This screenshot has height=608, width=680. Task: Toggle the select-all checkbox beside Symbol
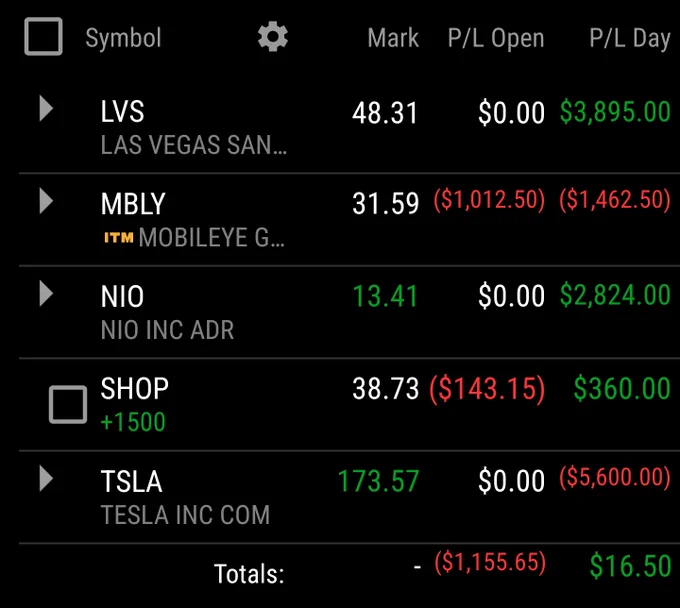(43, 36)
